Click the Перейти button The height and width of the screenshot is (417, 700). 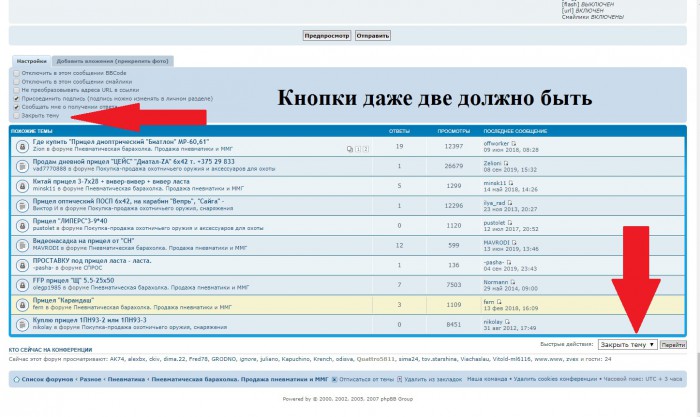pyautogui.click(x=673, y=345)
